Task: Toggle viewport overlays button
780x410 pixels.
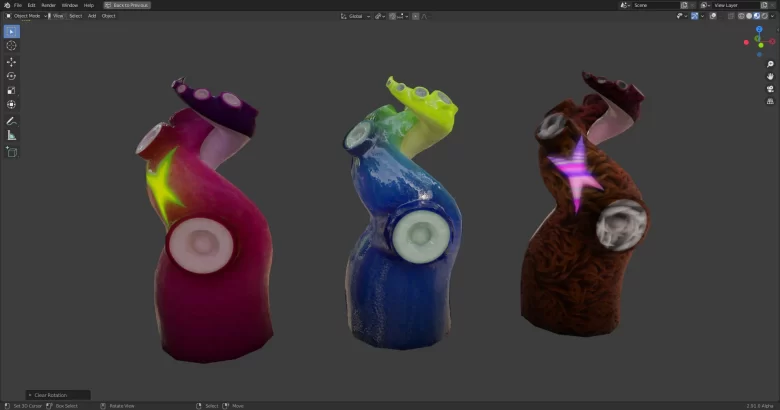Action: coord(711,16)
